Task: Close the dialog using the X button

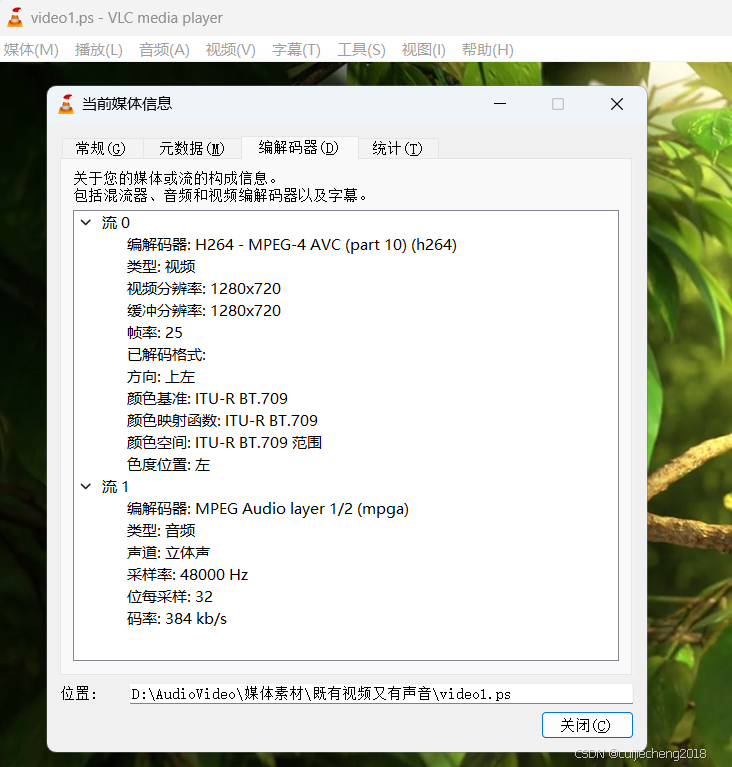Action: tap(617, 104)
